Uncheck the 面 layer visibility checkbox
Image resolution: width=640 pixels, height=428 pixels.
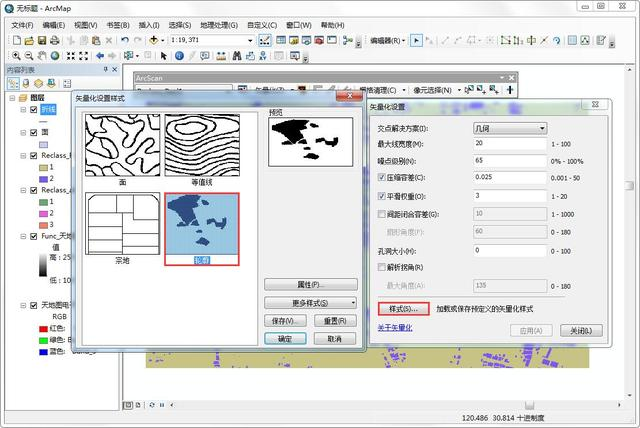(34, 132)
